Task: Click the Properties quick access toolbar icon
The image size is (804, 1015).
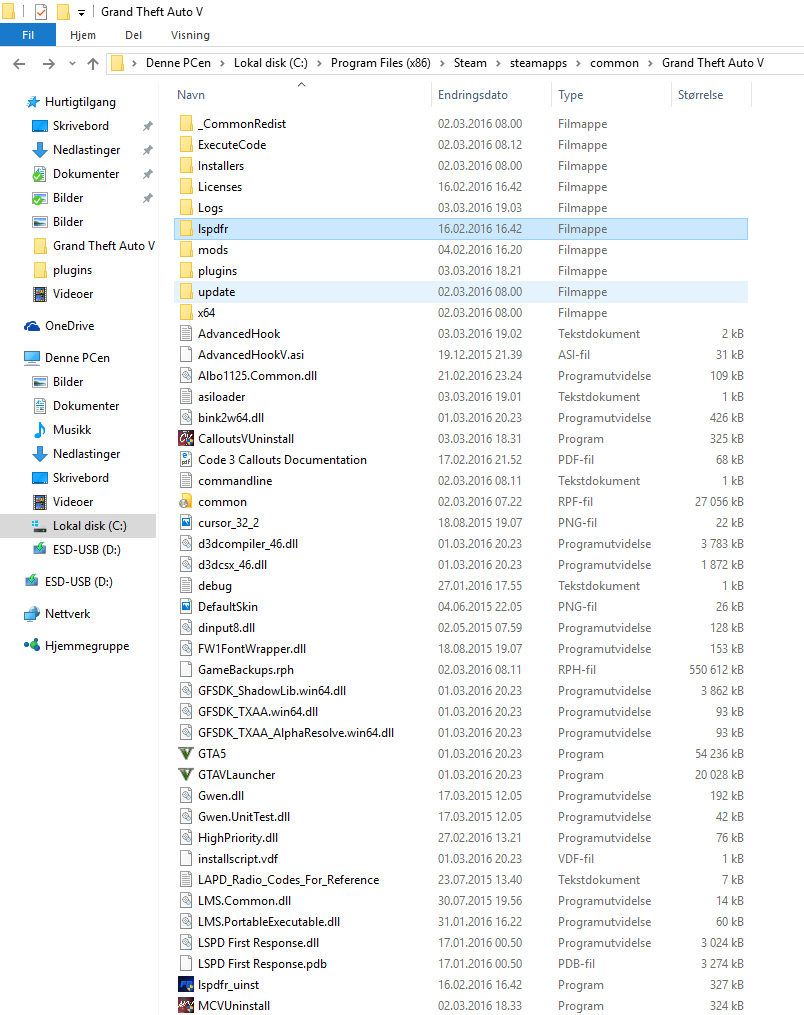Action: coord(41,12)
